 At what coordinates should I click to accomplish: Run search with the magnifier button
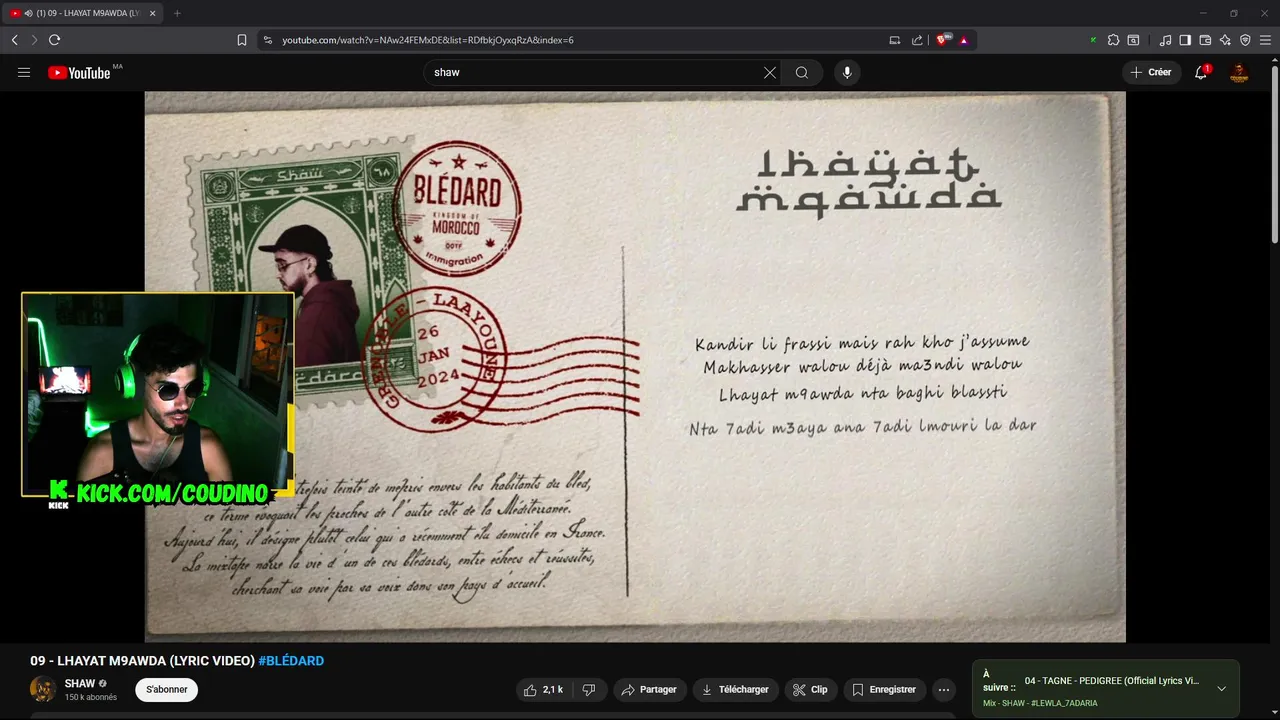click(x=802, y=72)
